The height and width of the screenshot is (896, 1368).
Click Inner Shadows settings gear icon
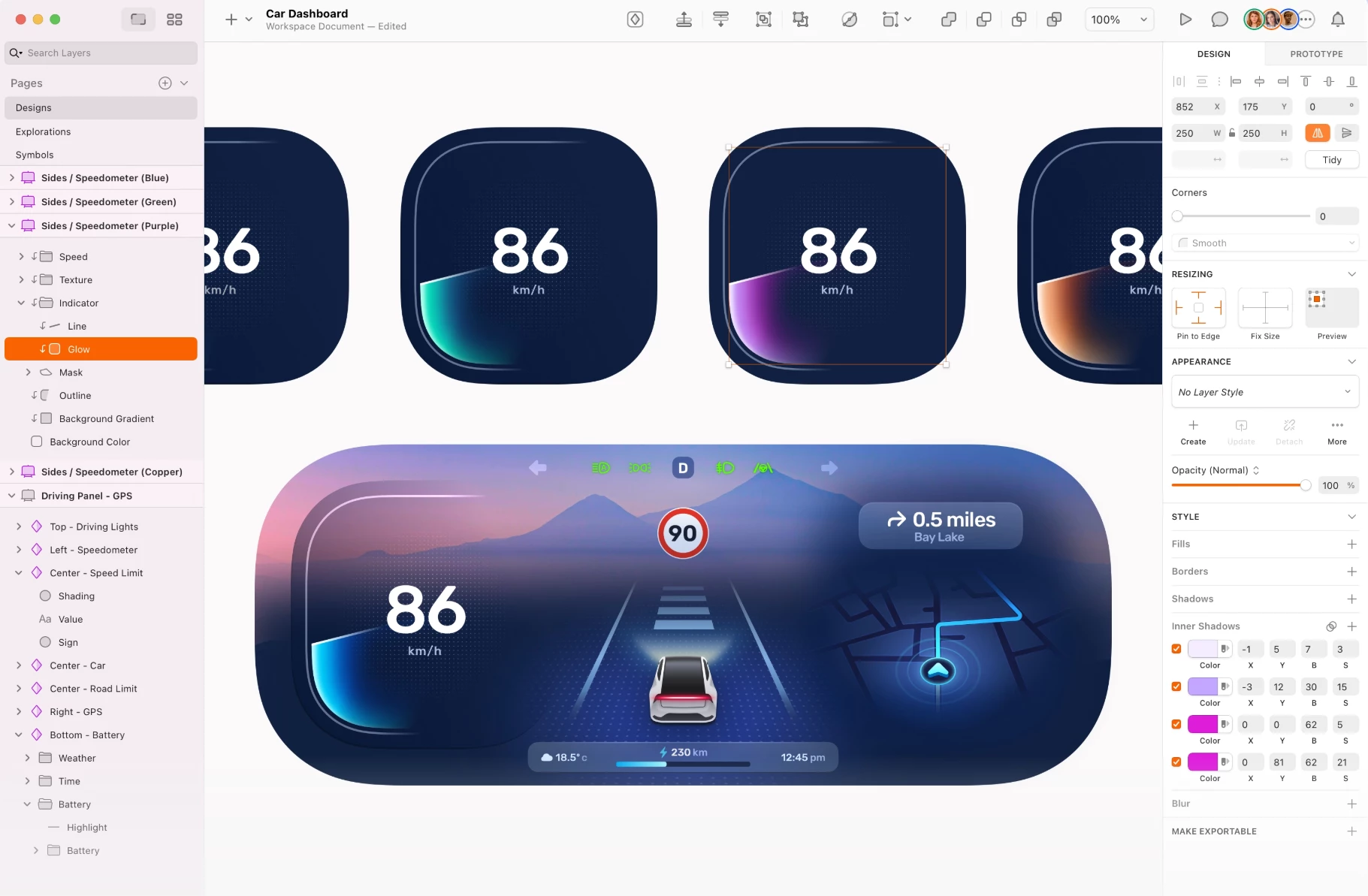click(x=1331, y=626)
